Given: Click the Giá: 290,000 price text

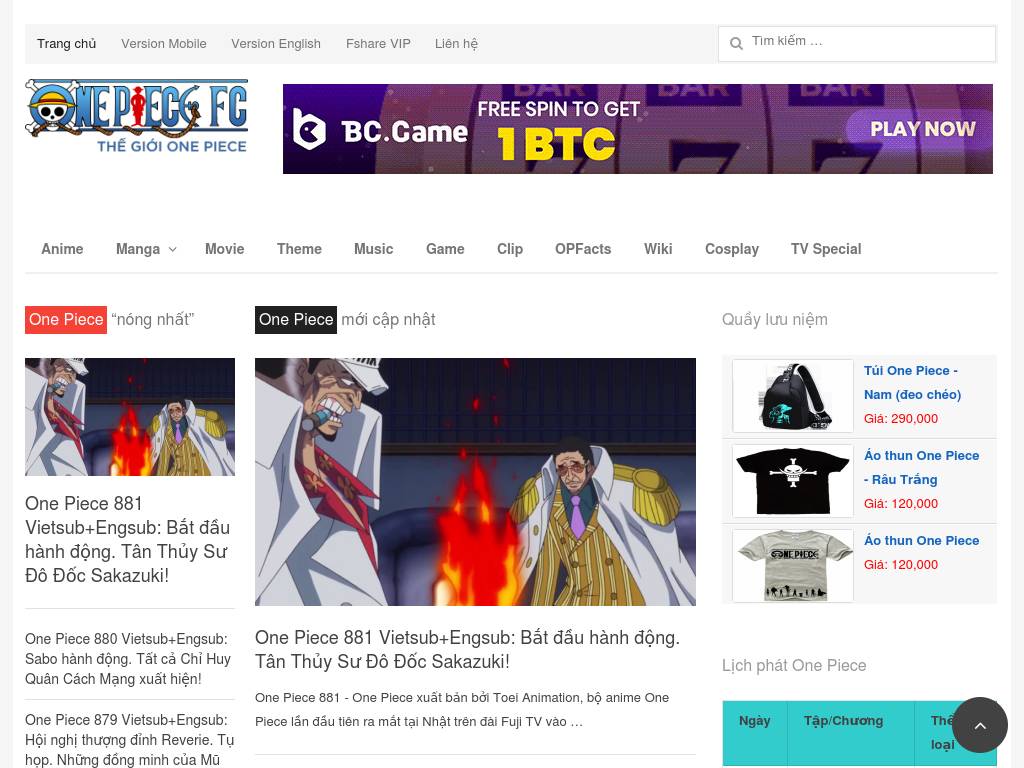Looking at the screenshot, I should pyautogui.click(x=901, y=419).
